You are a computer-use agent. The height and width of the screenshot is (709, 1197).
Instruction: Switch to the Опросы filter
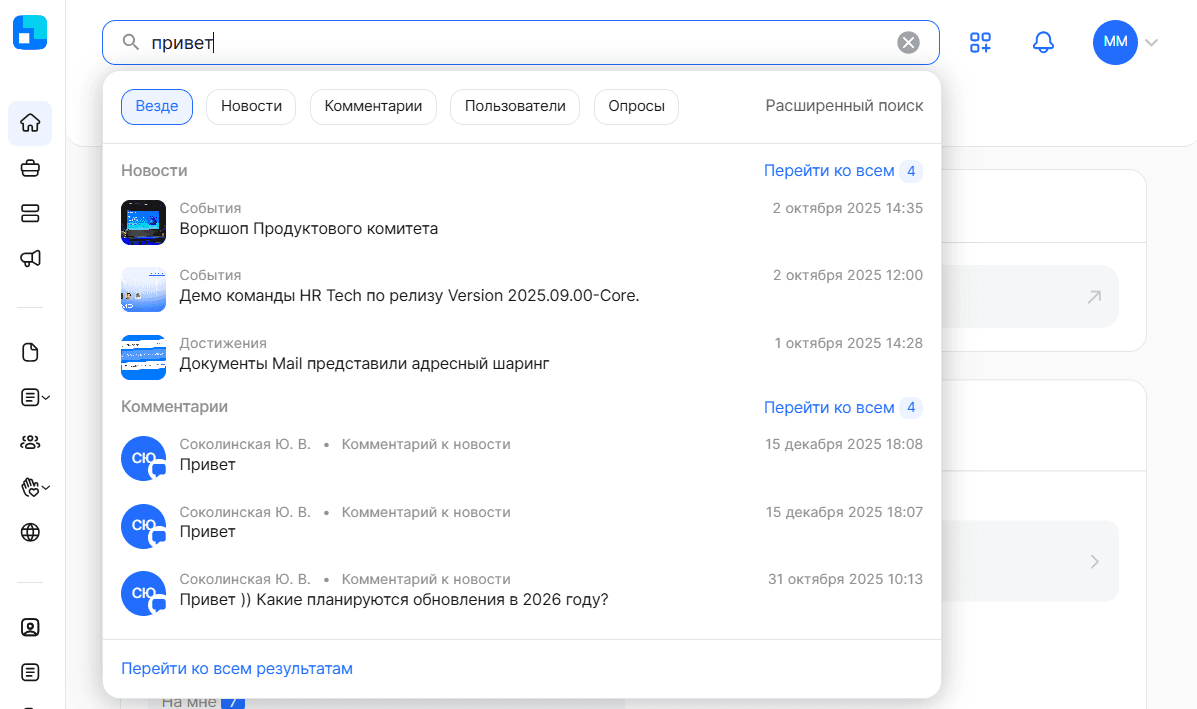pyautogui.click(x=636, y=106)
